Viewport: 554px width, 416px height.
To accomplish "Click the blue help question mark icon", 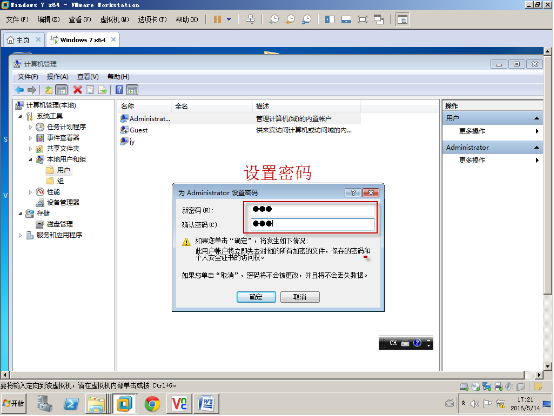I will coord(119,90).
